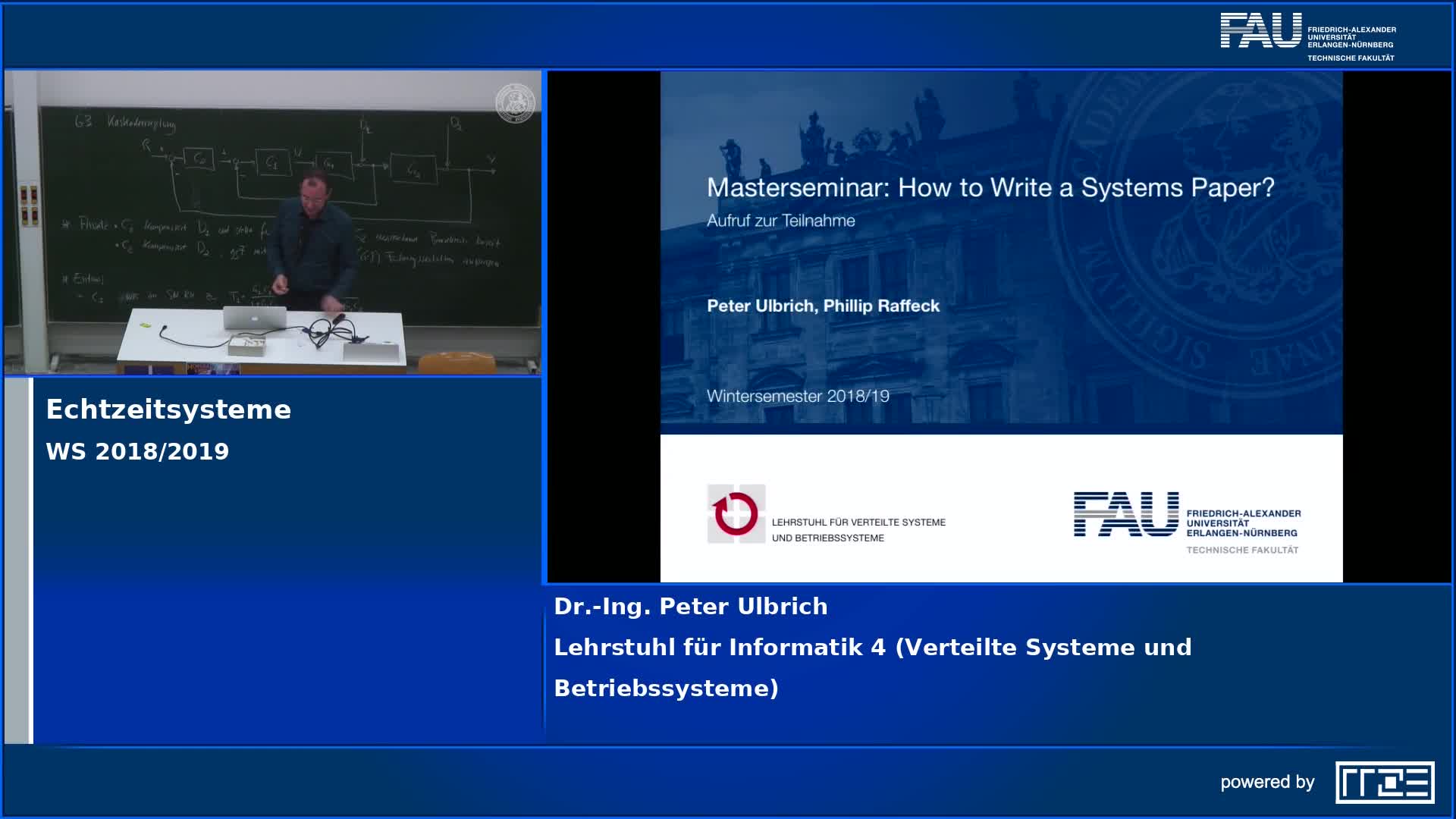
Task: Click 'Lehrstuhl für Verteilte Systeme und Betriebssysteme' label
Action: pyautogui.click(x=858, y=530)
